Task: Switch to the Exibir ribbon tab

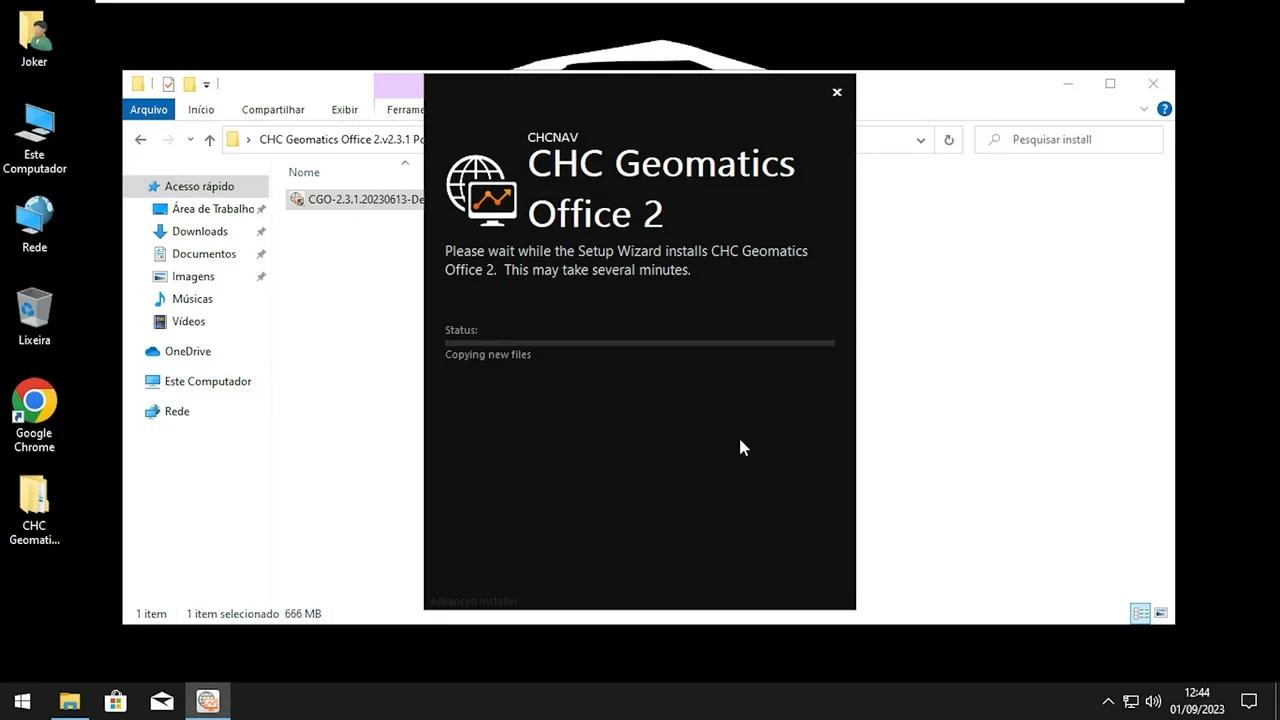Action: (x=345, y=110)
